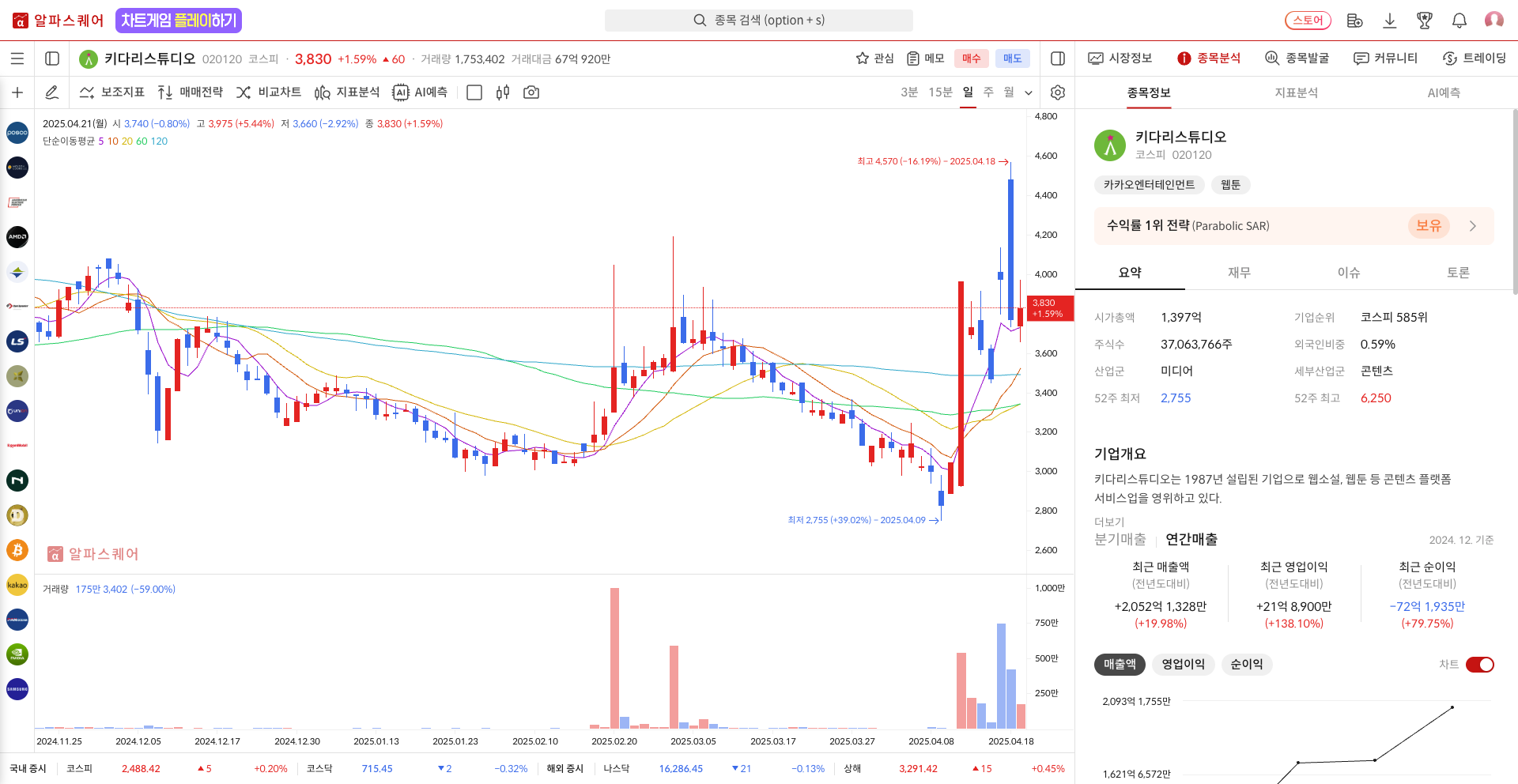Open the trophy ranking icon
The height and width of the screenshot is (784, 1518).
coord(1425,21)
